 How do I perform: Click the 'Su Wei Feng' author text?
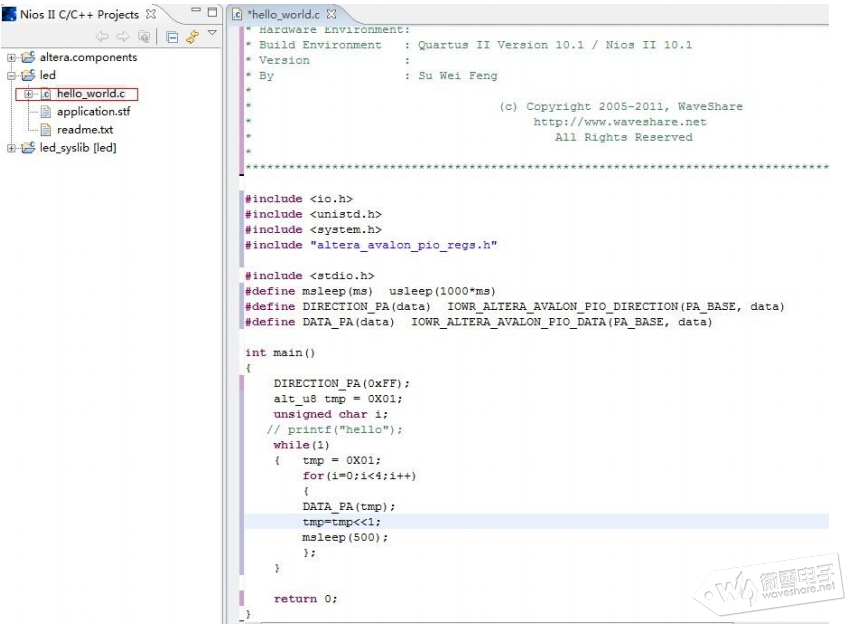pos(457,76)
